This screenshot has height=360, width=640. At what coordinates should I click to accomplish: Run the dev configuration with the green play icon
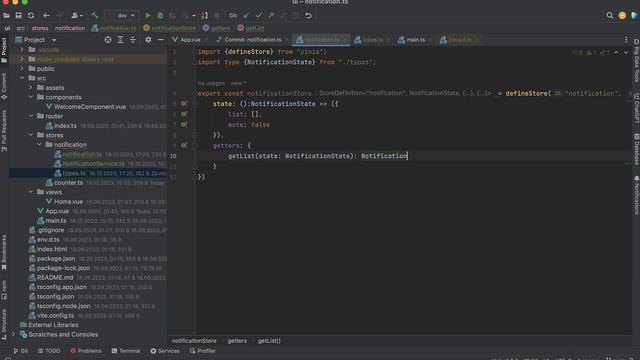(x=148, y=16)
